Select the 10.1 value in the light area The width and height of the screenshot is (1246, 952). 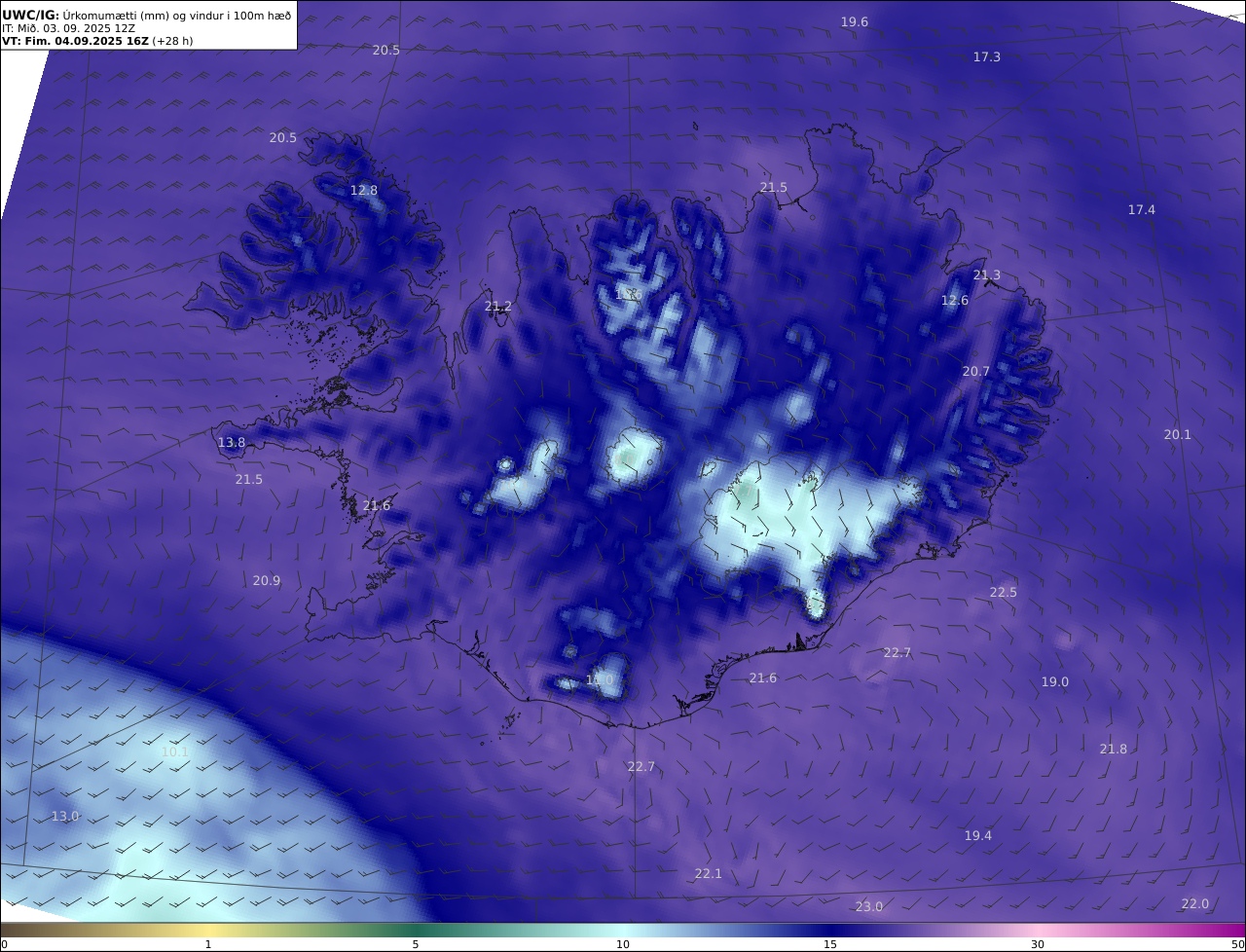[x=175, y=752]
